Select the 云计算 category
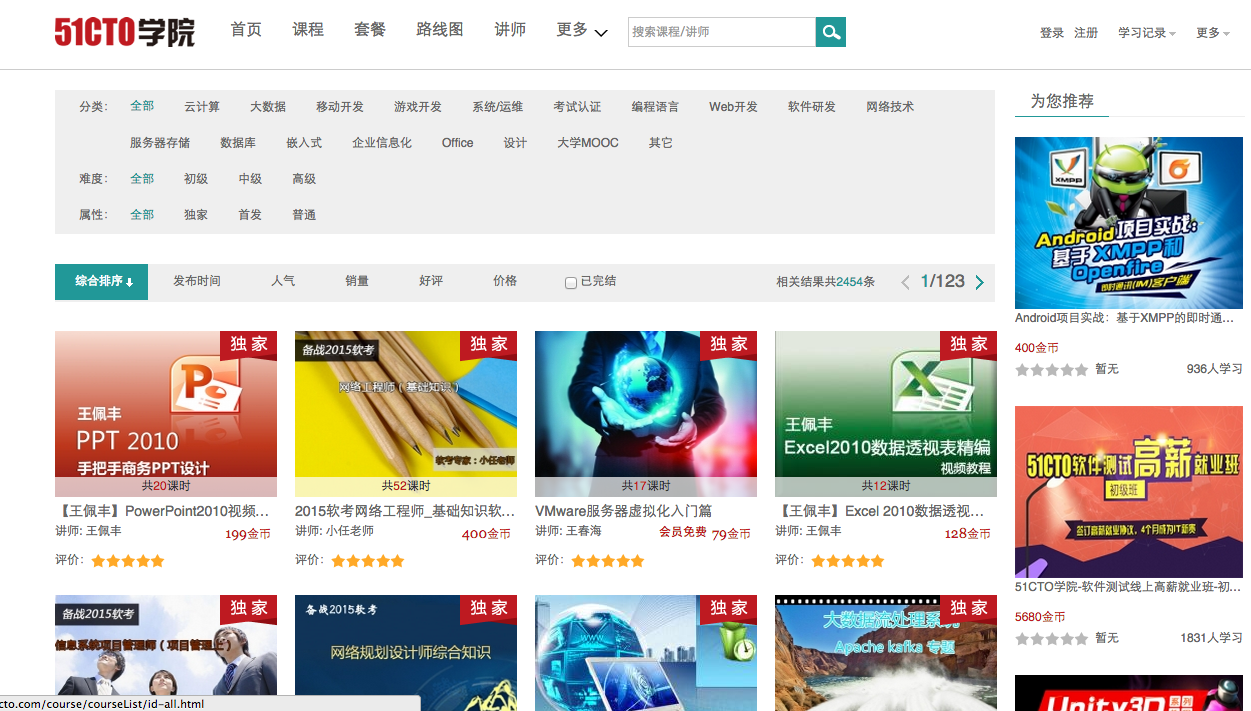The width and height of the screenshot is (1251, 711). [x=202, y=107]
